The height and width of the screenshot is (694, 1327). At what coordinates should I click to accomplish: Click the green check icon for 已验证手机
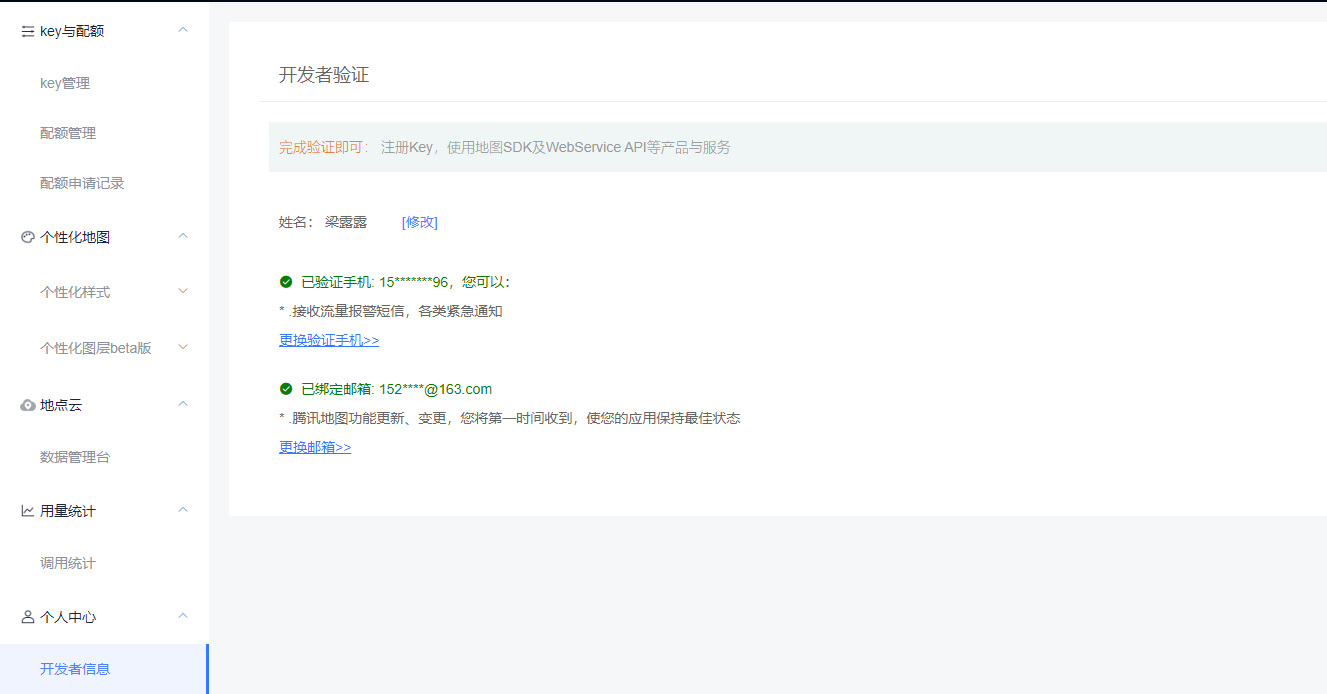[x=286, y=282]
